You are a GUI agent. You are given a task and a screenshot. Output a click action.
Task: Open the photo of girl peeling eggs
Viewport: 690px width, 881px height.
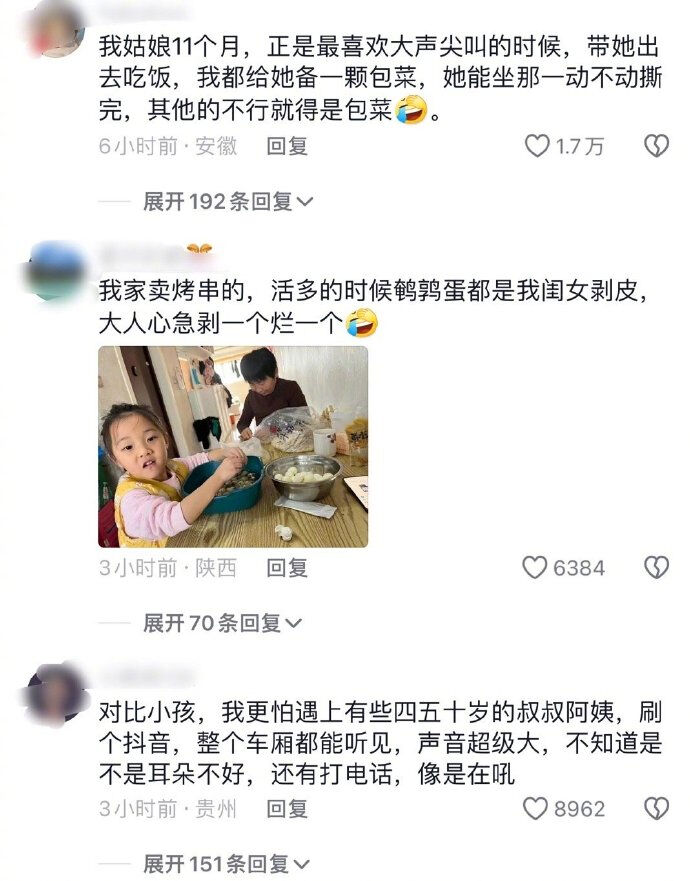[x=233, y=447]
